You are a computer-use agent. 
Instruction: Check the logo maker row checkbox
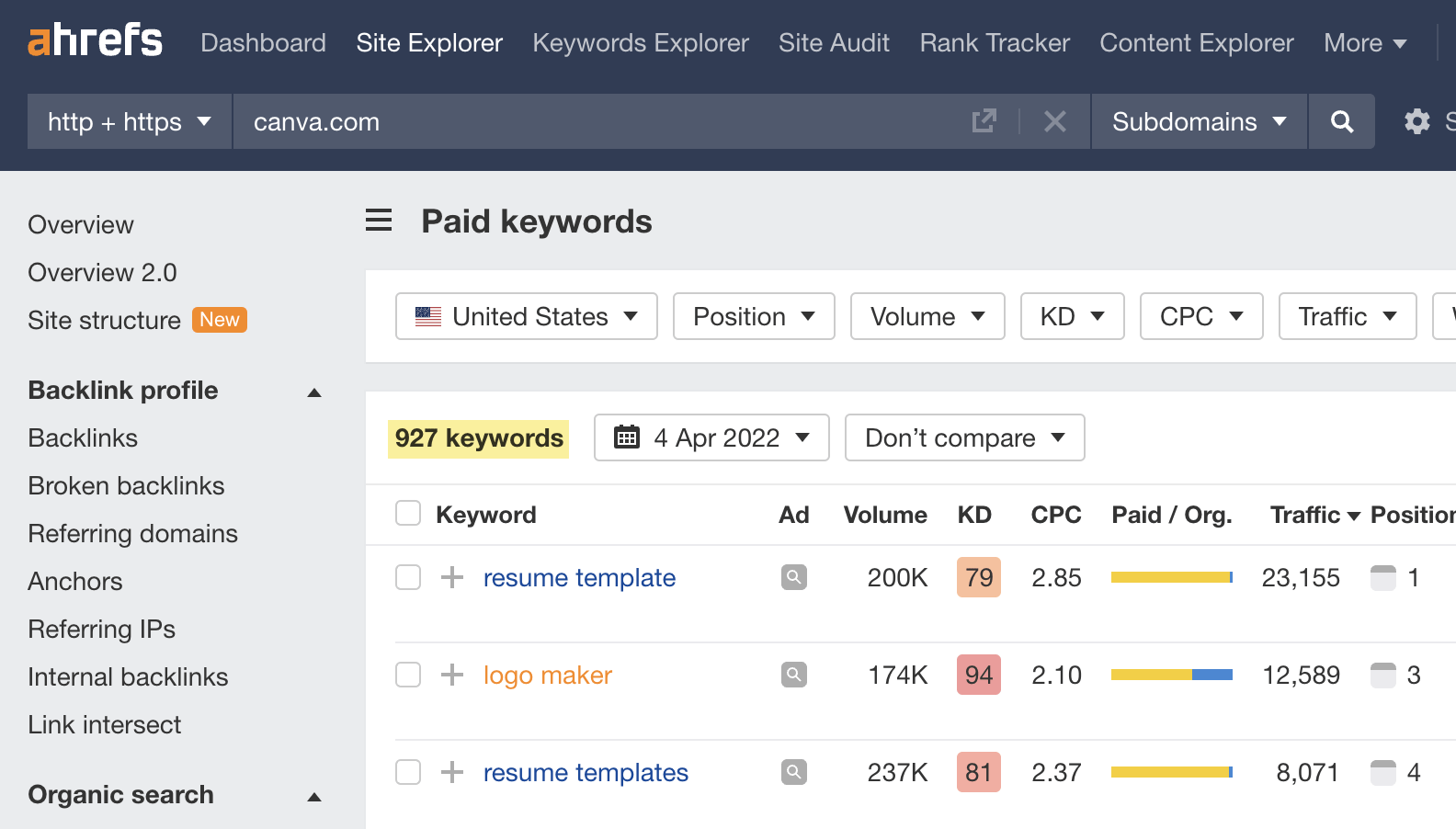tap(408, 675)
